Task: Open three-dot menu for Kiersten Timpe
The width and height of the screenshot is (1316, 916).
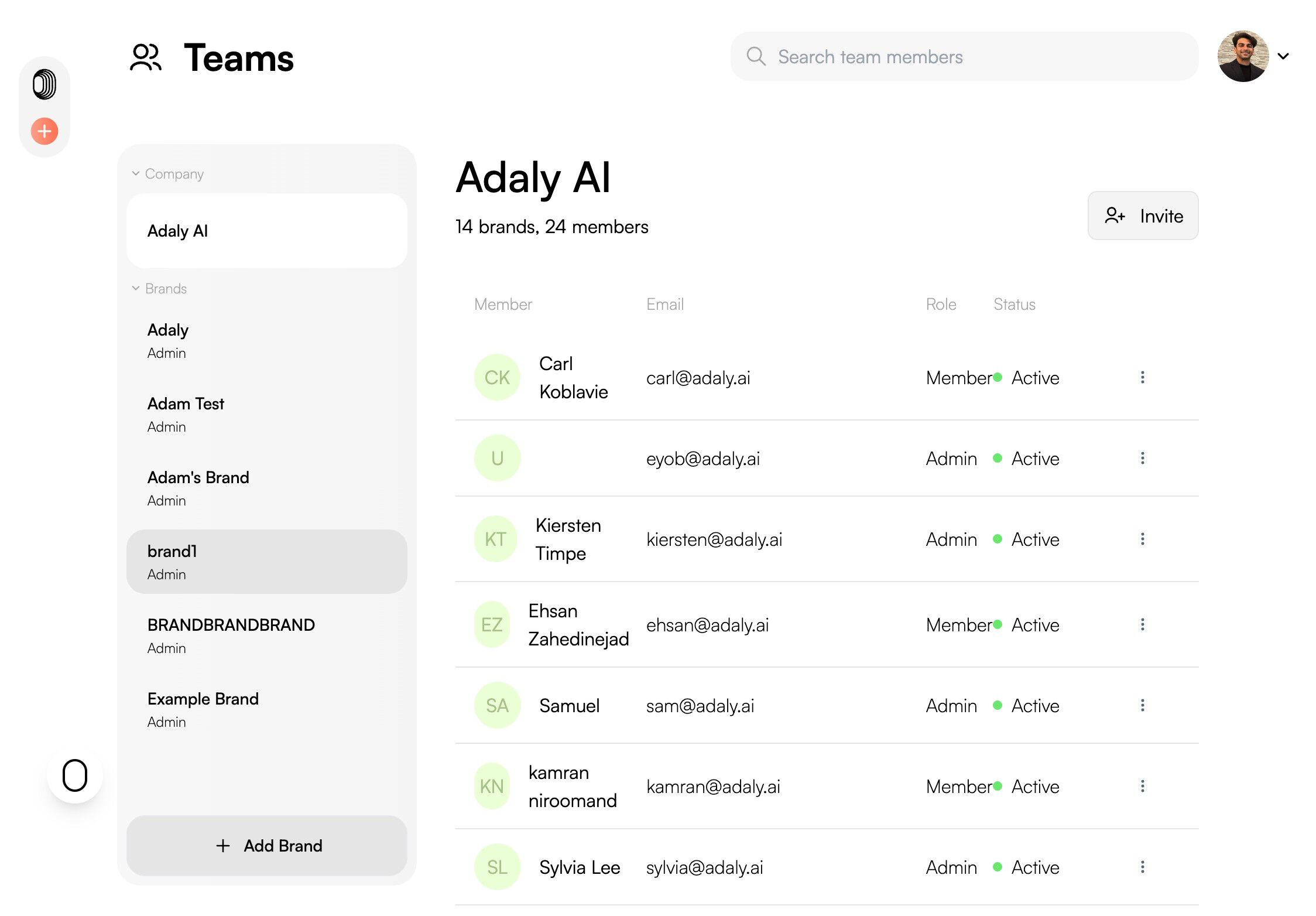Action: click(1142, 539)
